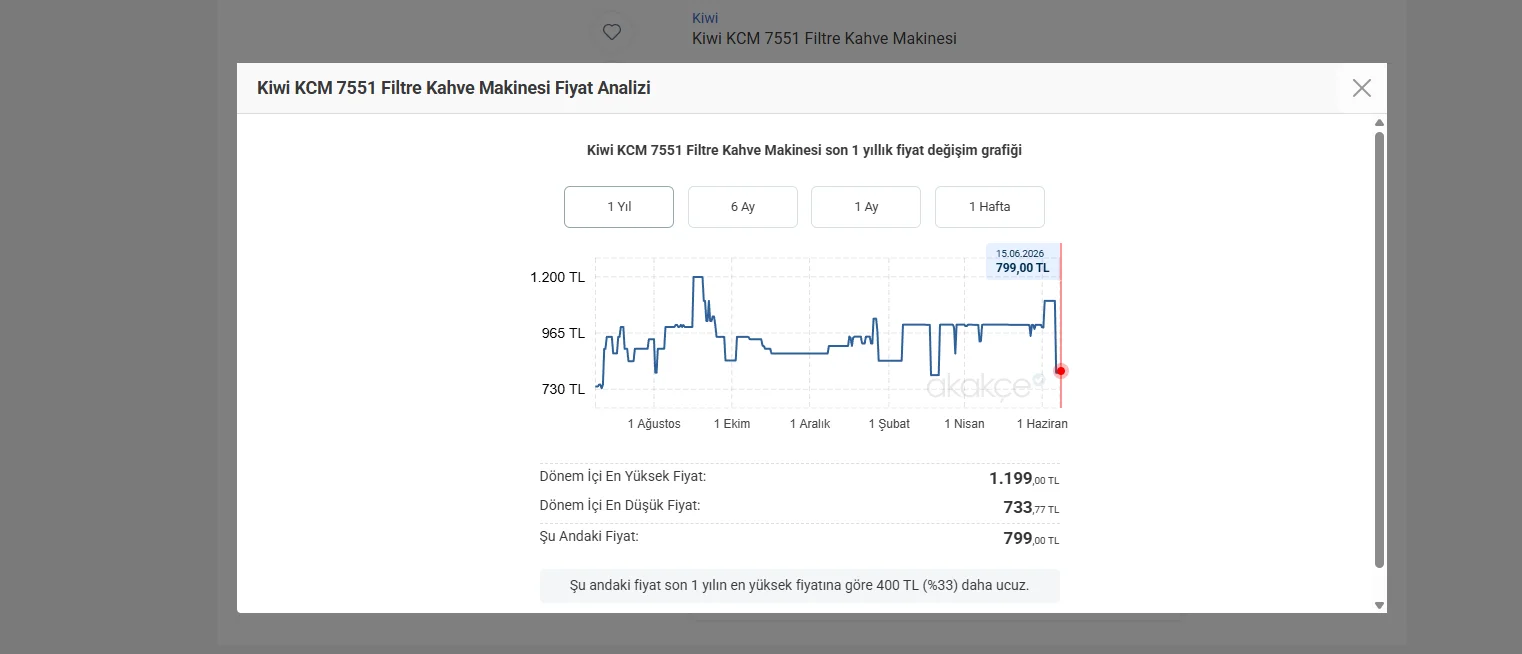This screenshot has height=654, width=1522.
Task: Click the modal's vertical scrollbar thumb
Action: pyautogui.click(x=1379, y=350)
